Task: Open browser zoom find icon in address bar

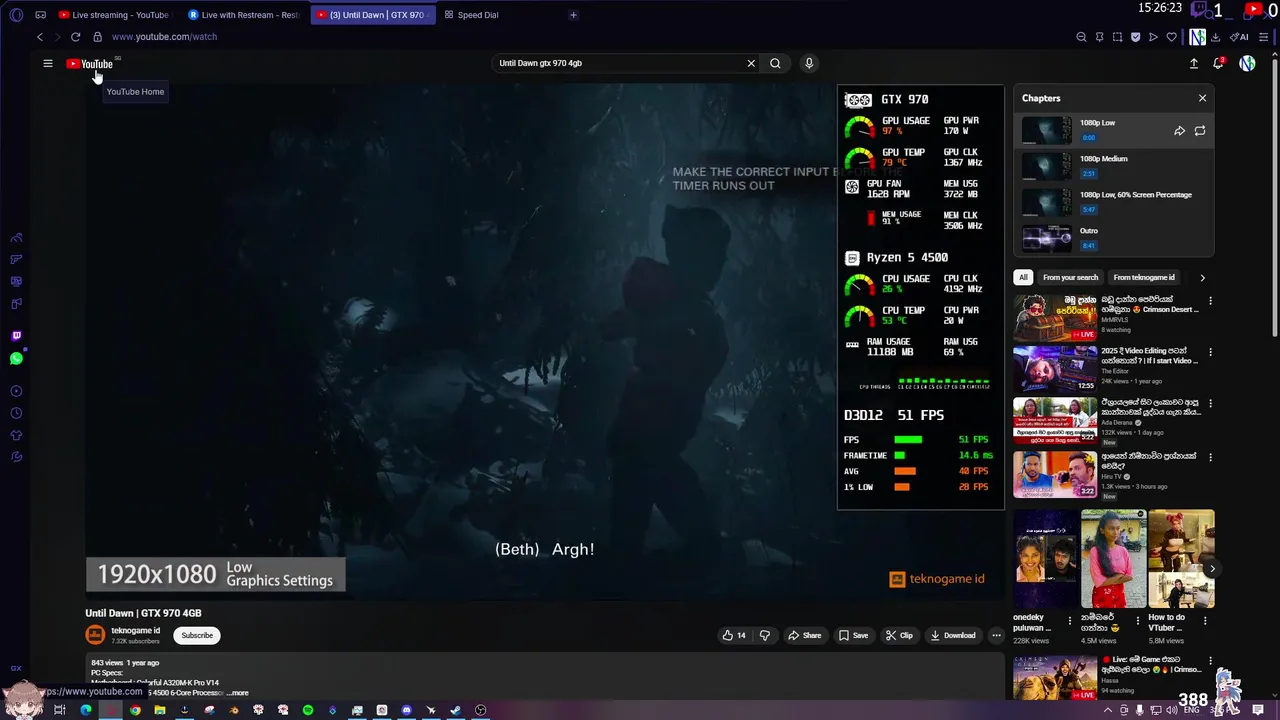Action: (x=1081, y=37)
